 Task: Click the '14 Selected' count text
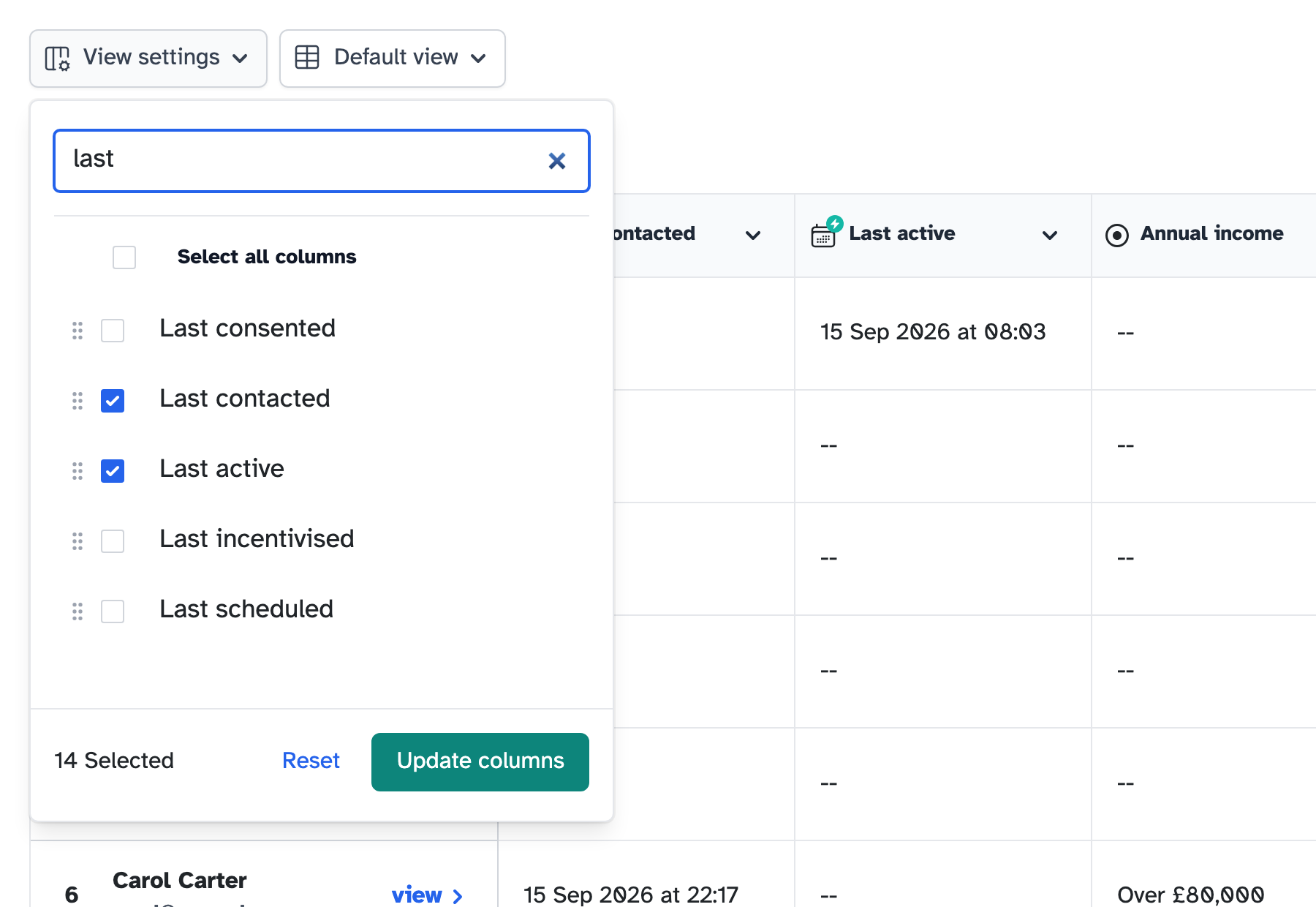point(114,761)
